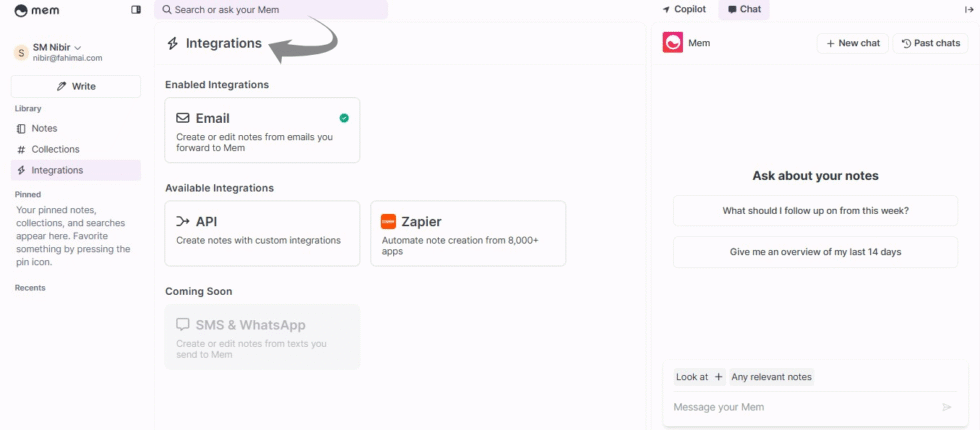Screen dimensions: 980x430
Task: Click the send message arrow icon
Action: pos(946,407)
